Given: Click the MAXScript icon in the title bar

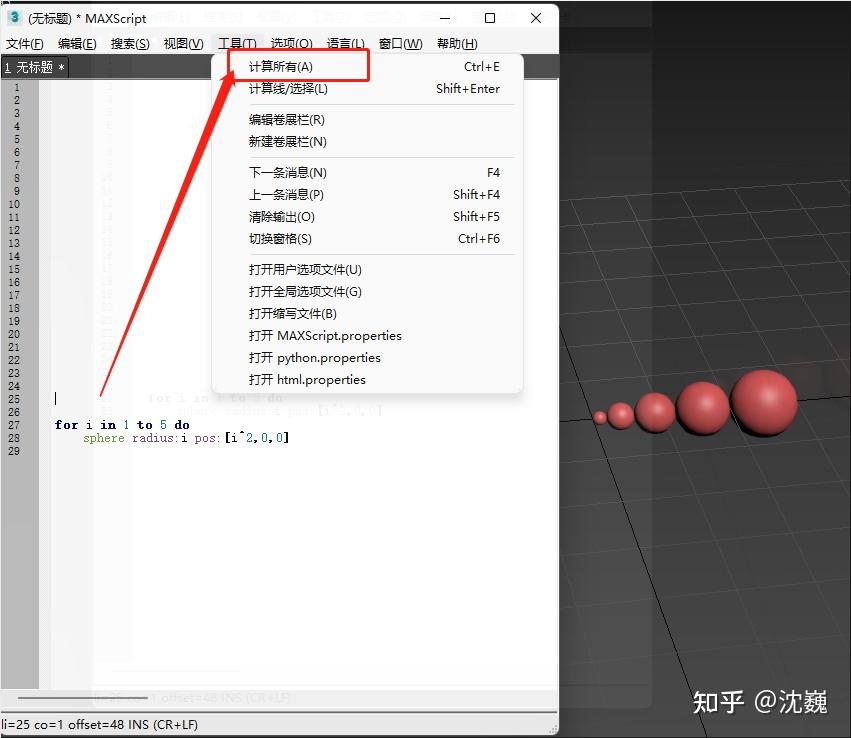Looking at the screenshot, I should [12, 17].
